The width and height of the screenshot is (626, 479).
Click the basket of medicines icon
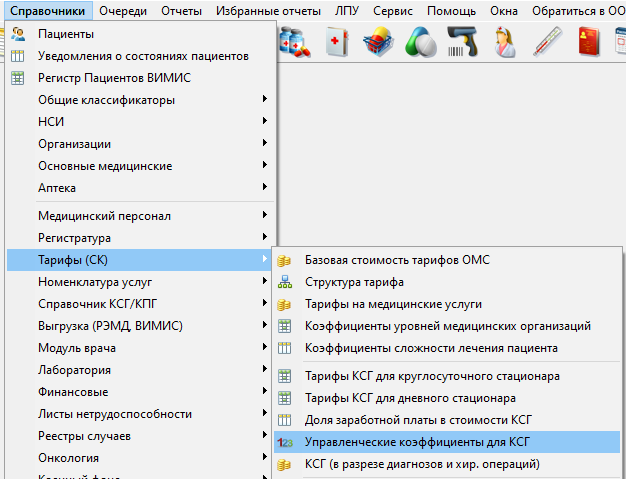point(378,43)
